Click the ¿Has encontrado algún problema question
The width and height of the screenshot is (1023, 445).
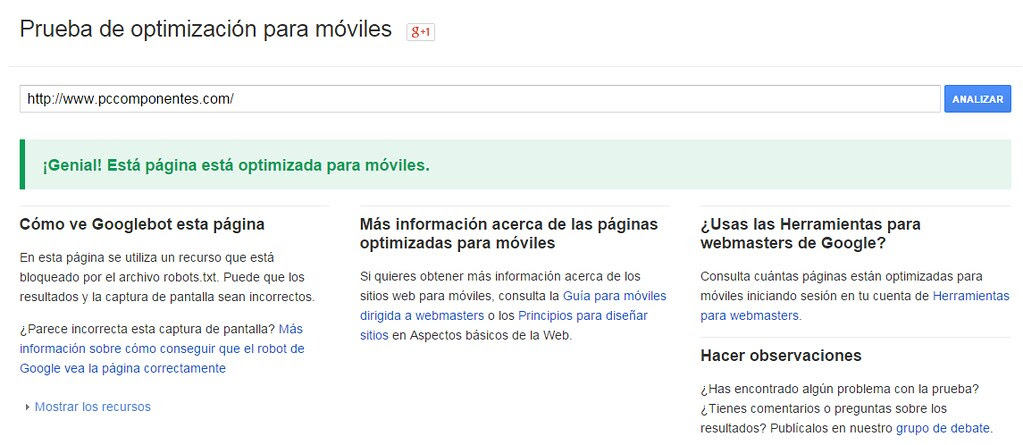(x=840, y=389)
